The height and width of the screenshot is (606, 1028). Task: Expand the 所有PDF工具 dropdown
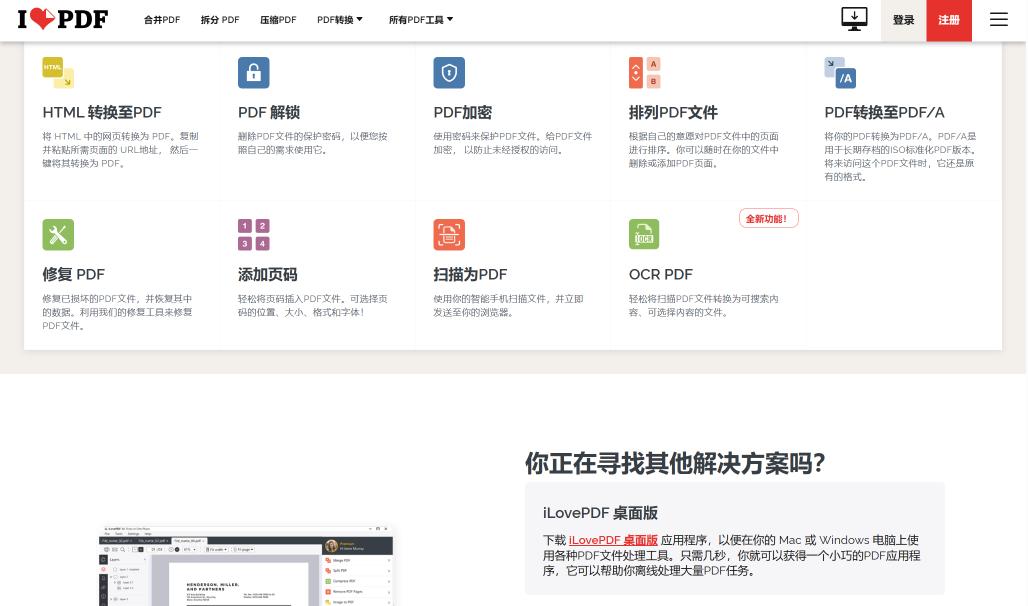[x=421, y=19]
